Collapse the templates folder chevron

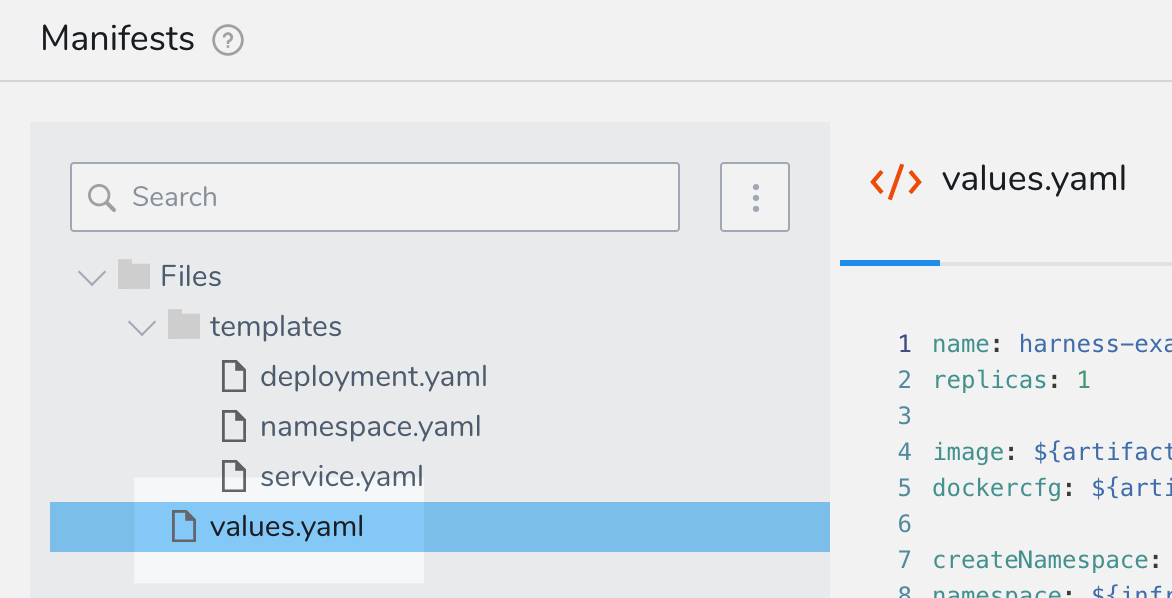point(142,328)
